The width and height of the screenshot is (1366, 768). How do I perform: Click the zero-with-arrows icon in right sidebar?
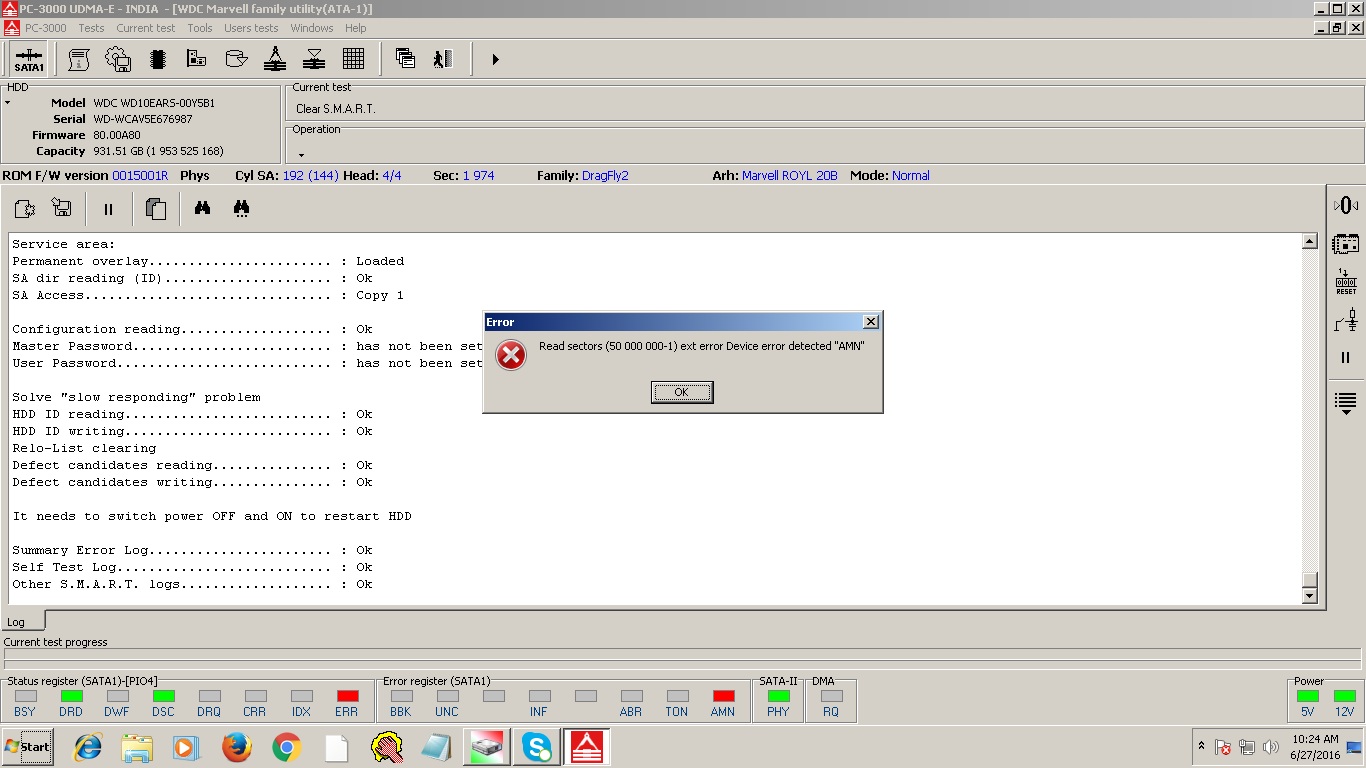pyautogui.click(x=1346, y=205)
